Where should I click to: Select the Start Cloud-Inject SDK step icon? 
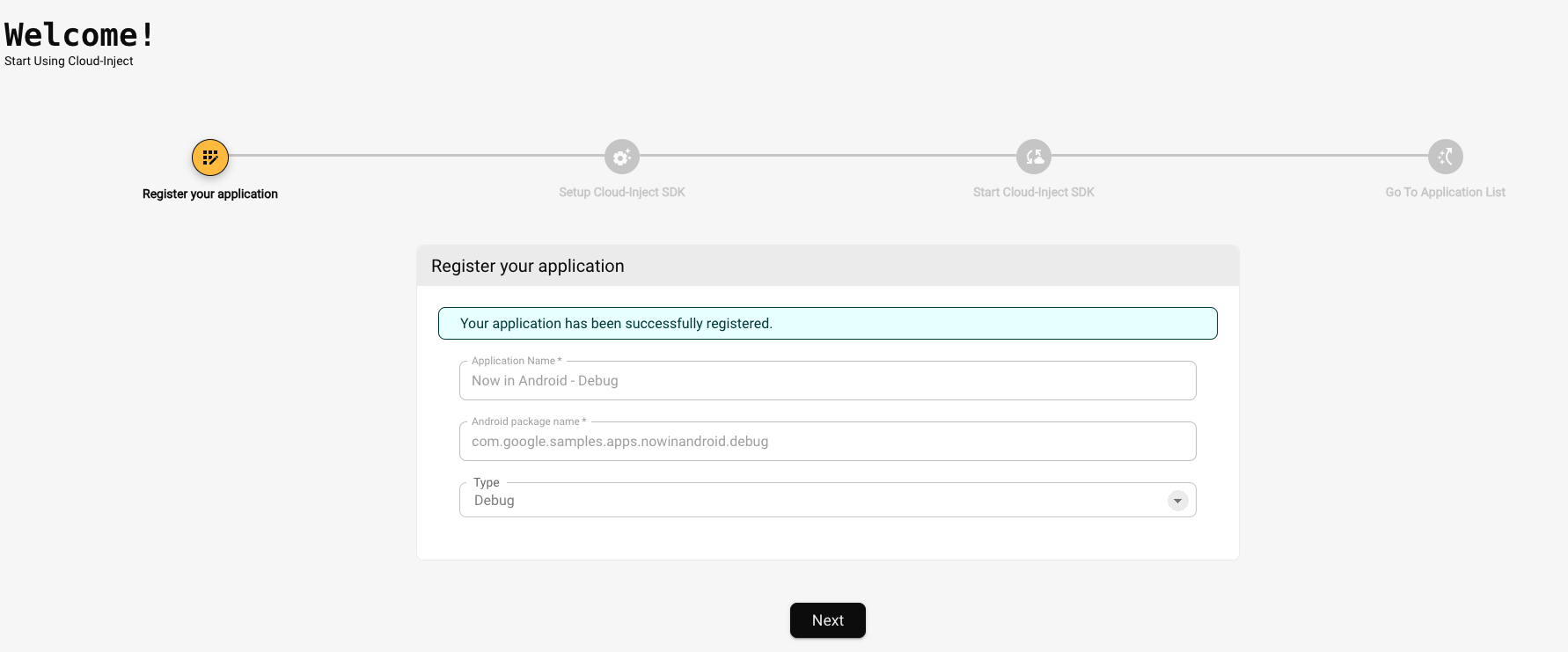pos(1034,158)
